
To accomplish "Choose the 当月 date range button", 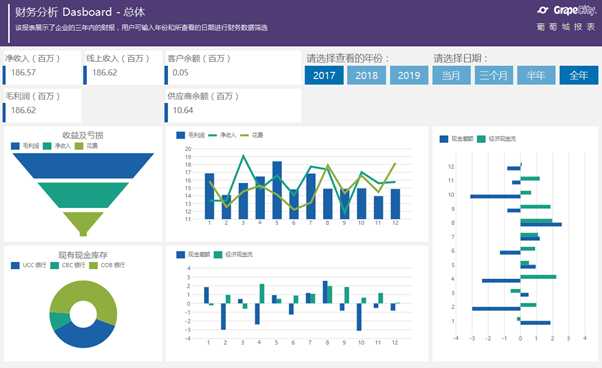I will [x=451, y=75].
